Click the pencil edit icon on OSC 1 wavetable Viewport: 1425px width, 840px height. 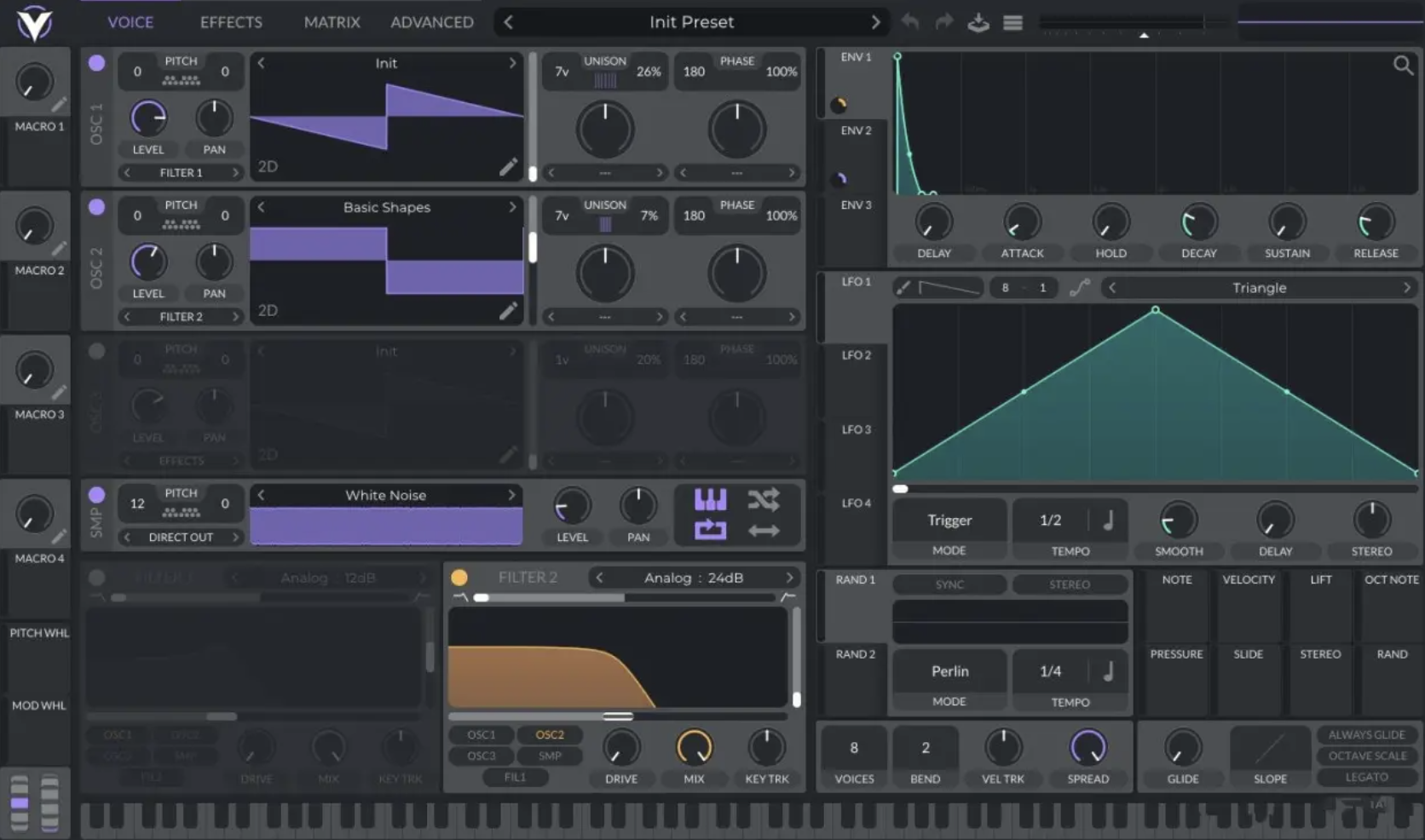(x=509, y=167)
